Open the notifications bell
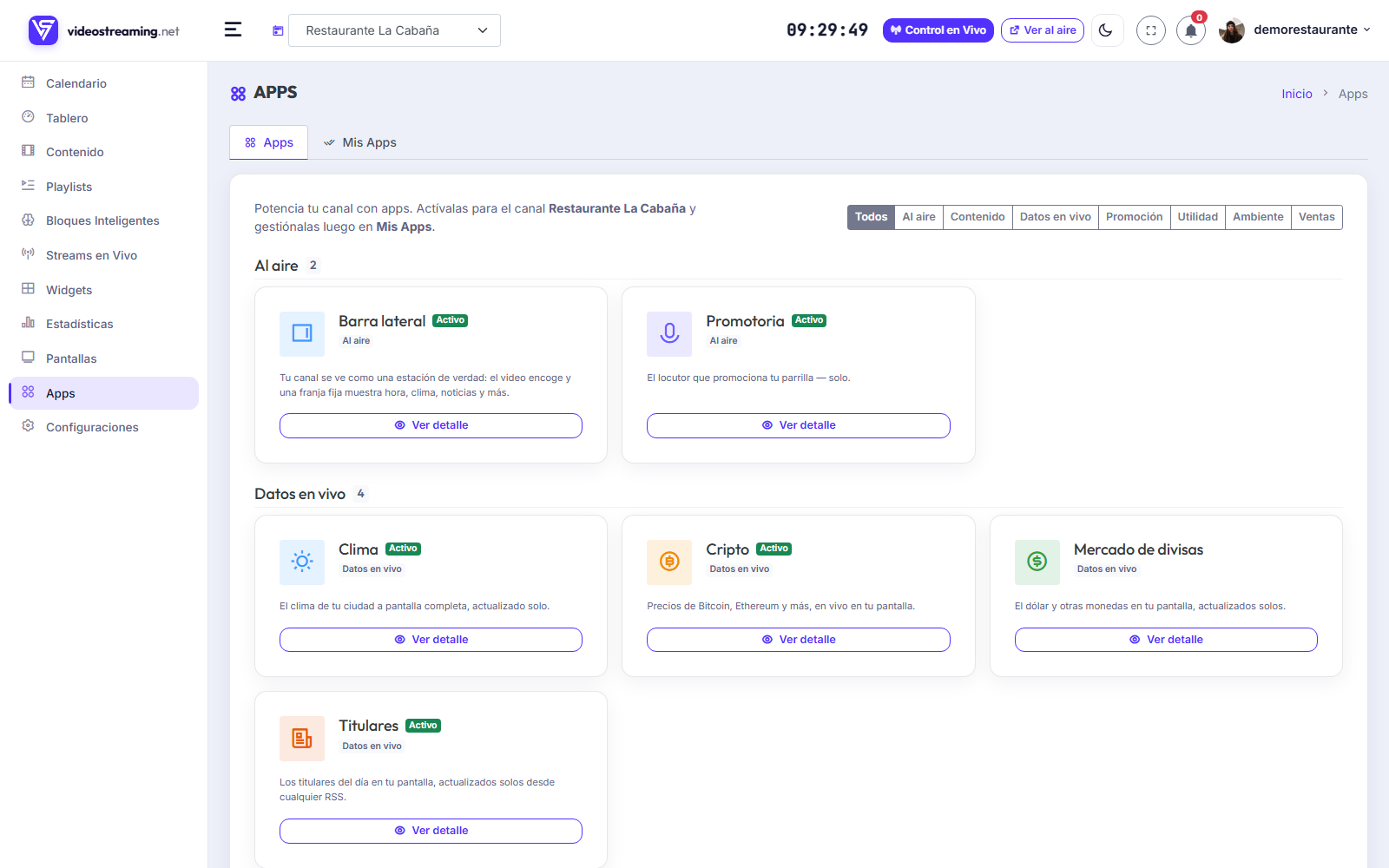Image resolution: width=1389 pixels, height=868 pixels. pyautogui.click(x=1191, y=30)
